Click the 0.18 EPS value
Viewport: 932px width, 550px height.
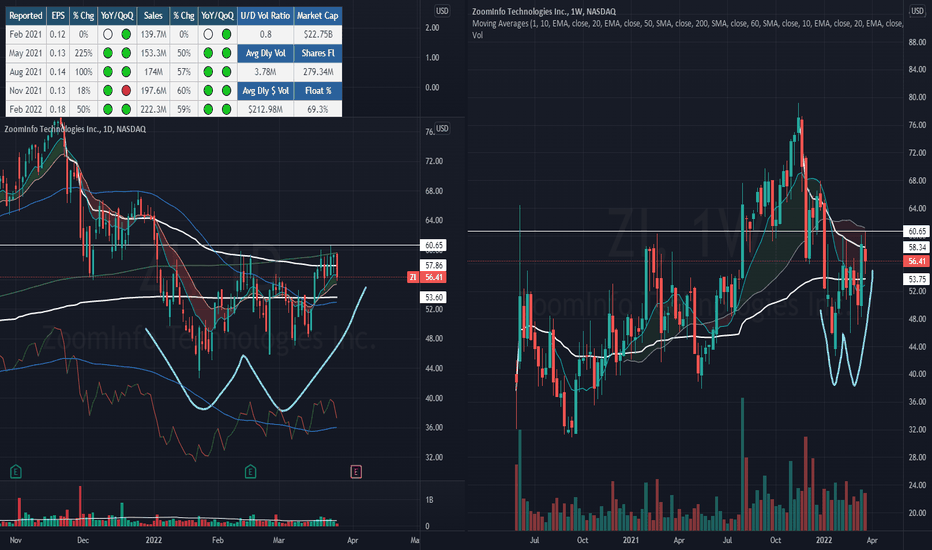point(58,109)
